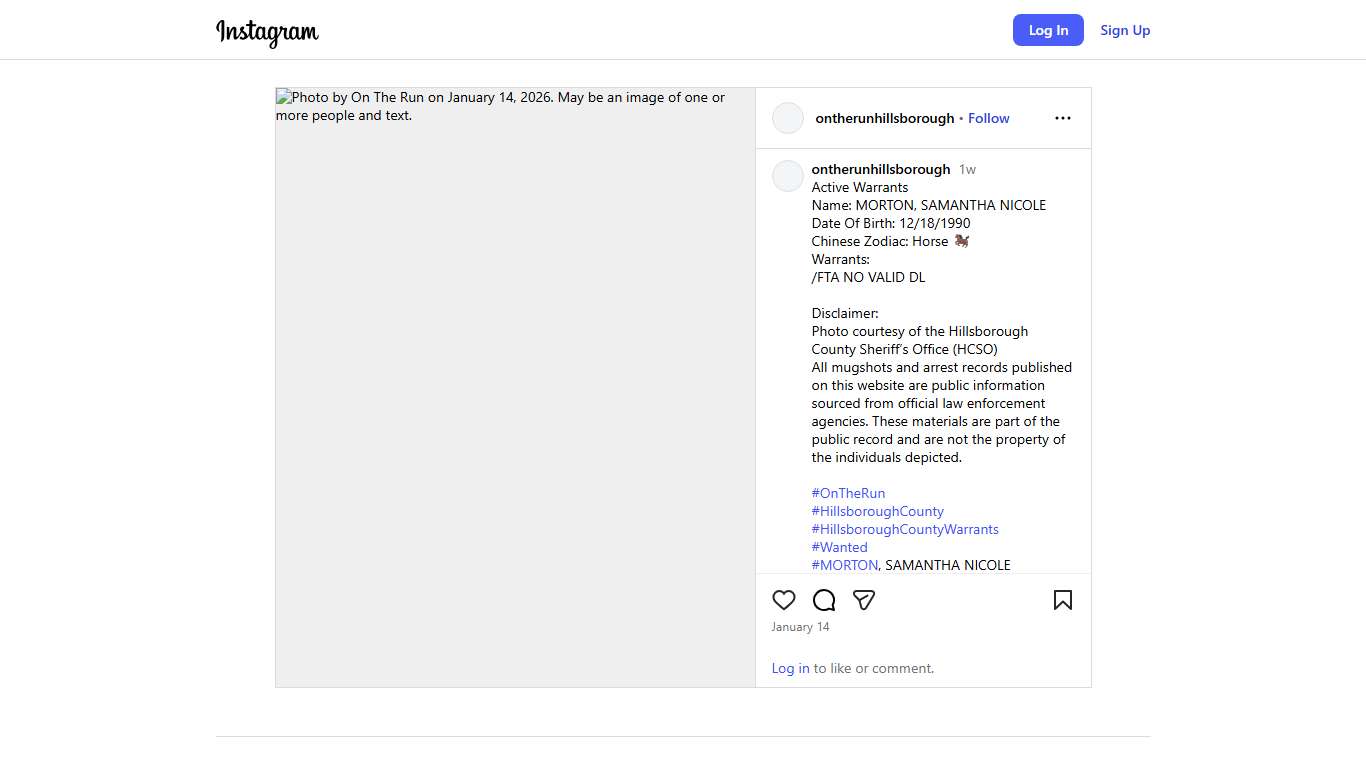Viewport: 1366px width, 768px height.
Task: Save post with bookmark icon
Action: 1062,600
